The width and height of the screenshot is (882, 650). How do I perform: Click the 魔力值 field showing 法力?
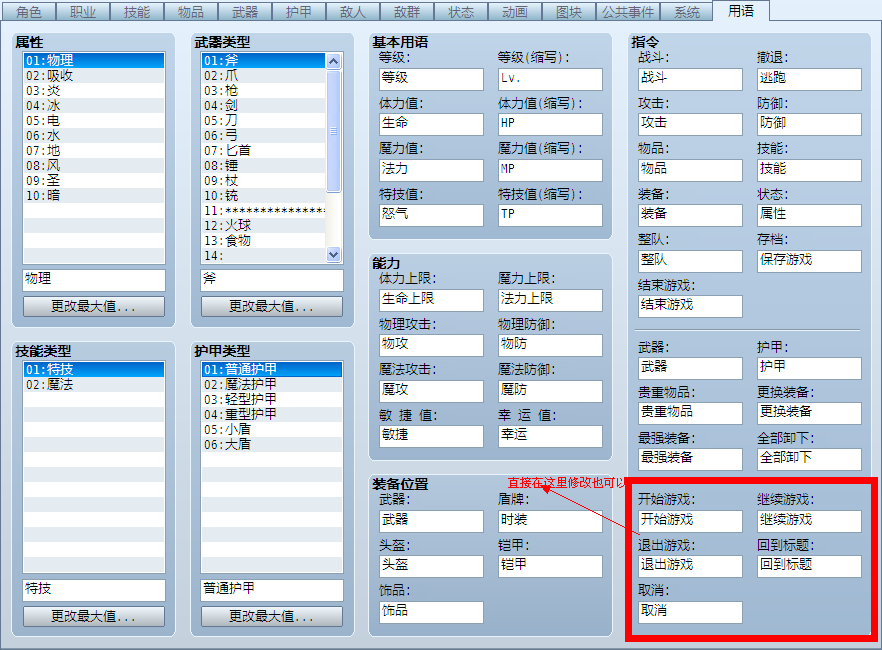click(x=431, y=170)
